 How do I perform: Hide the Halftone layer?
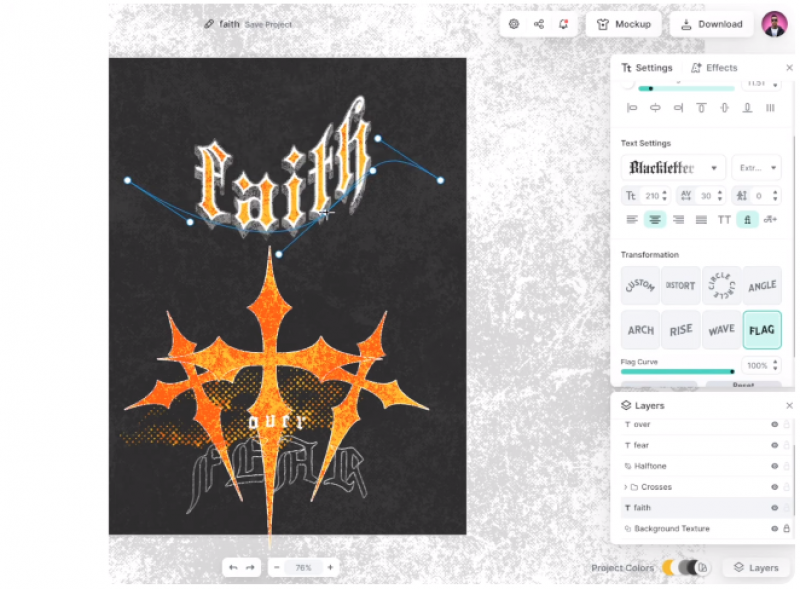pos(774,466)
